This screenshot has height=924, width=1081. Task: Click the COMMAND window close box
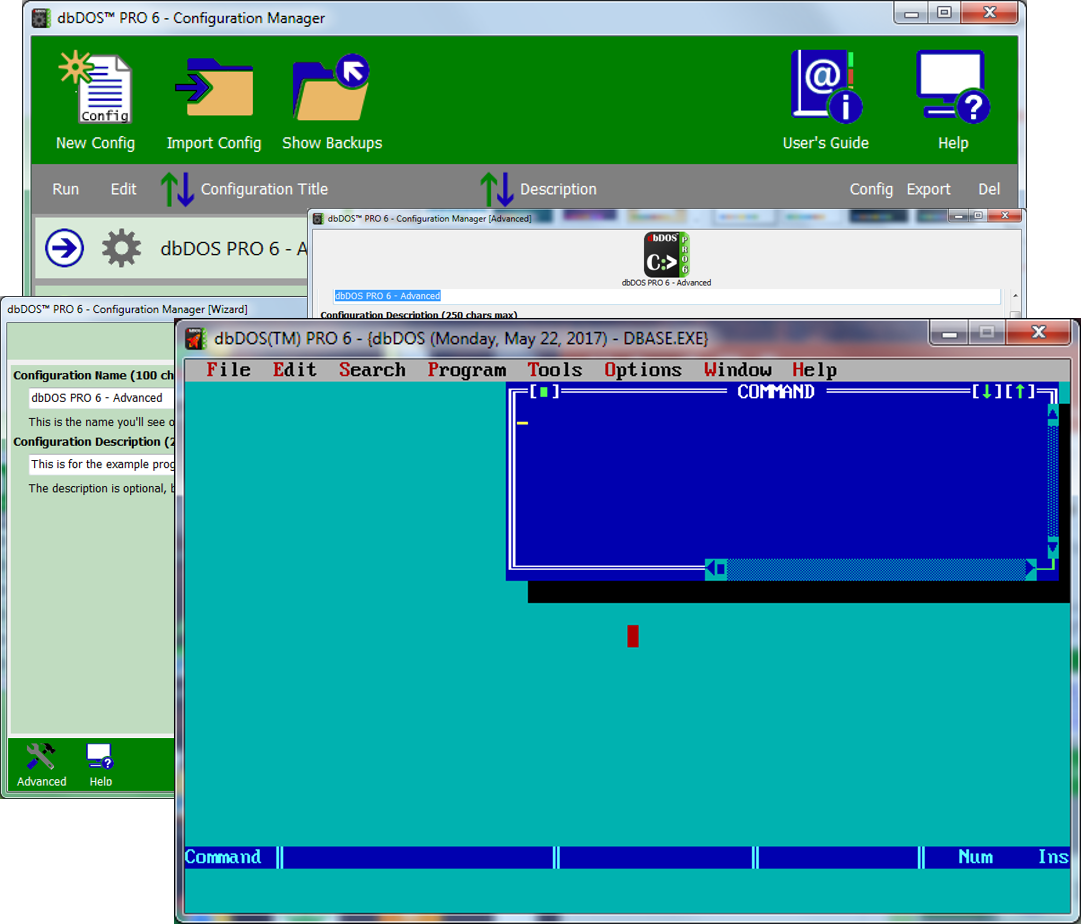click(x=544, y=392)
